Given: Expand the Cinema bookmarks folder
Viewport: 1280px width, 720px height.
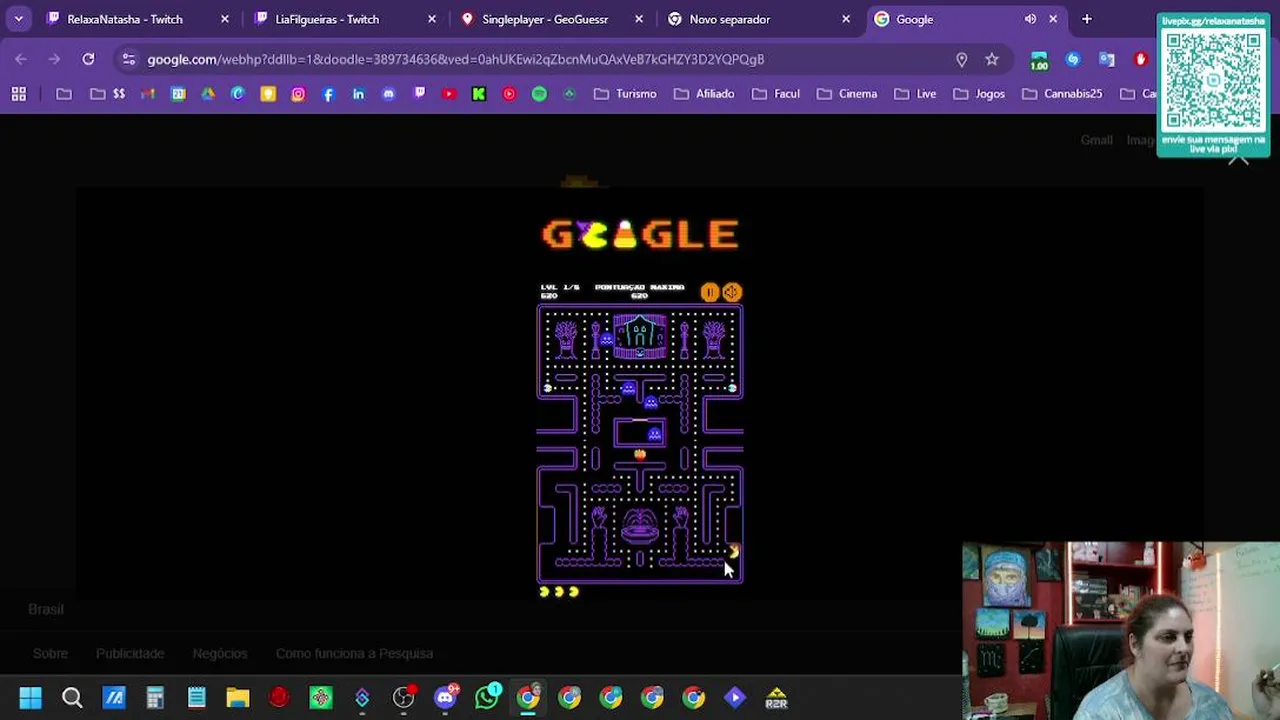Looking at the screenshot, I should pos(847,94).
